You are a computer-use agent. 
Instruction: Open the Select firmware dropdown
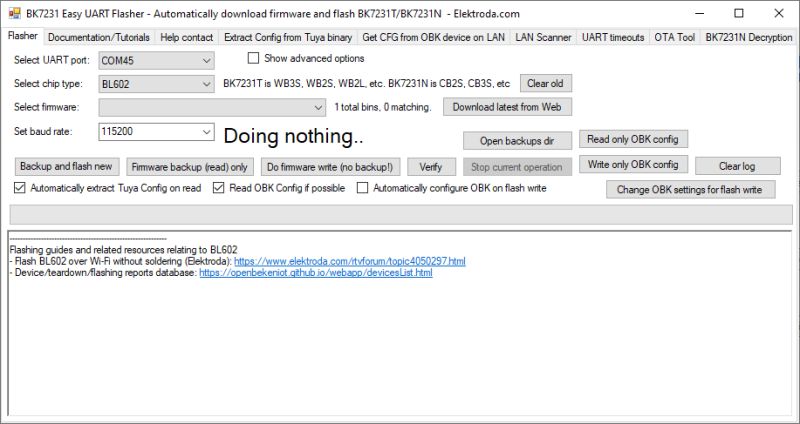(212, 108)
